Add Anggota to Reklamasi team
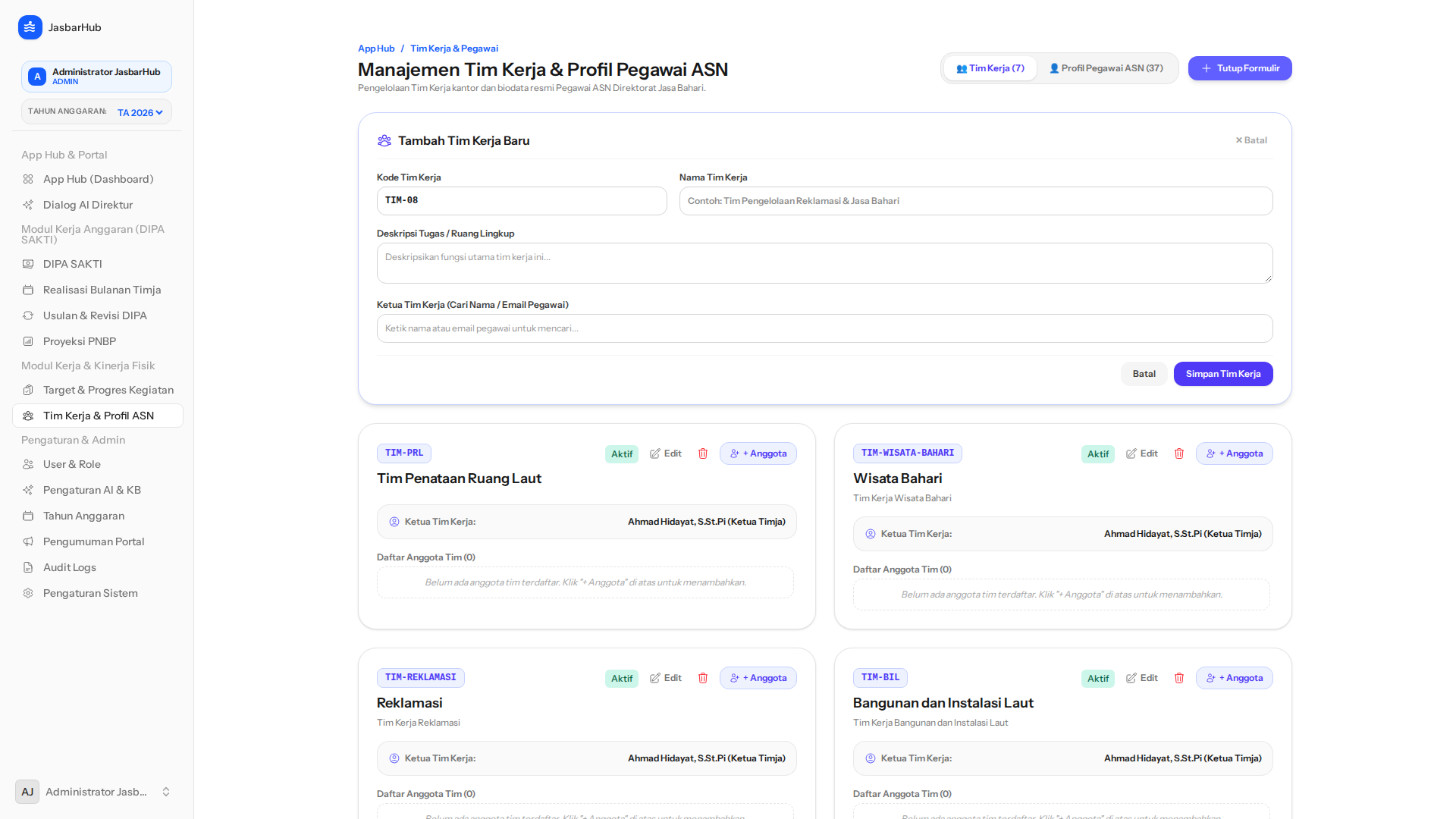Viewport: 1456px width, 819px height. pos(758,678)
